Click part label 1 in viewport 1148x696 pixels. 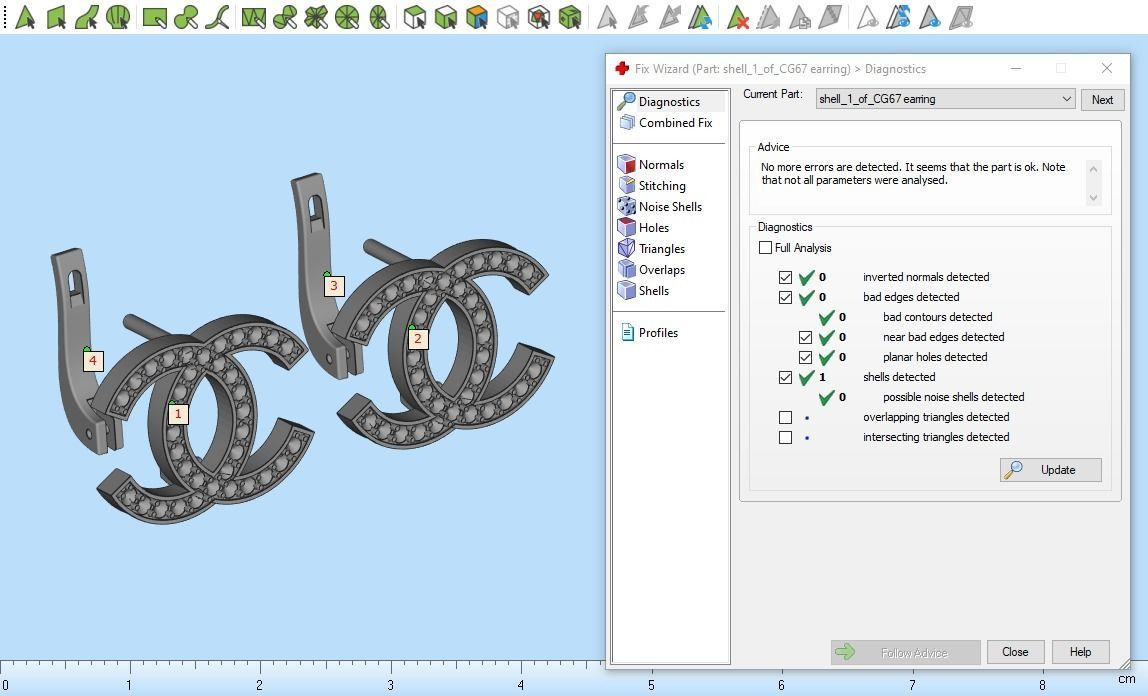(178, 414)
